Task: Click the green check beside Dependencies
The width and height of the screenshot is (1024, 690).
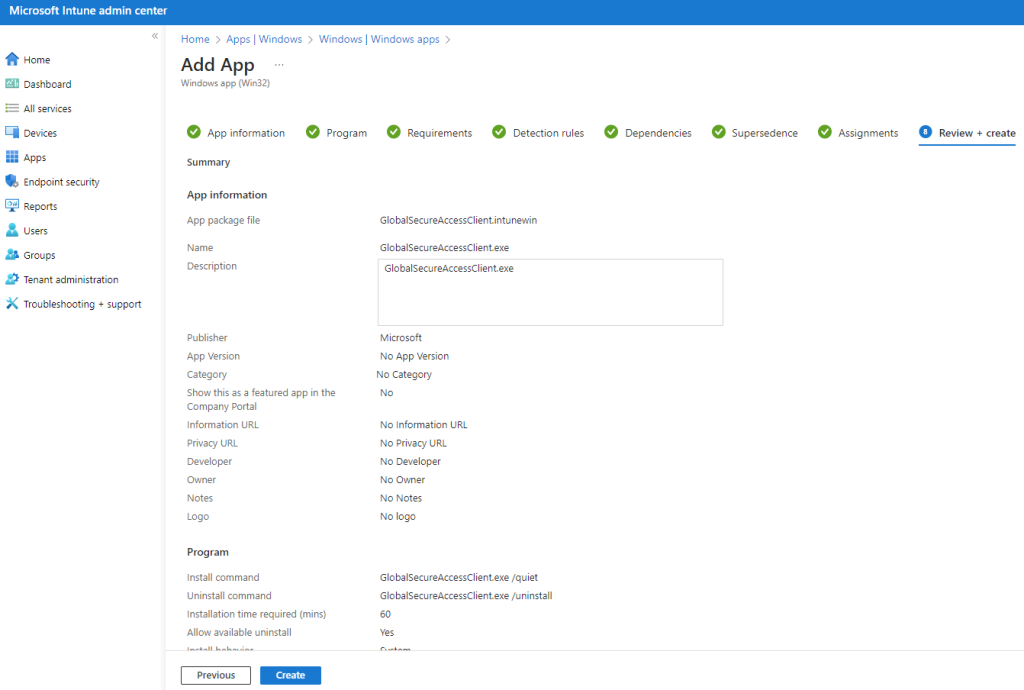Action: coord(611,132)
